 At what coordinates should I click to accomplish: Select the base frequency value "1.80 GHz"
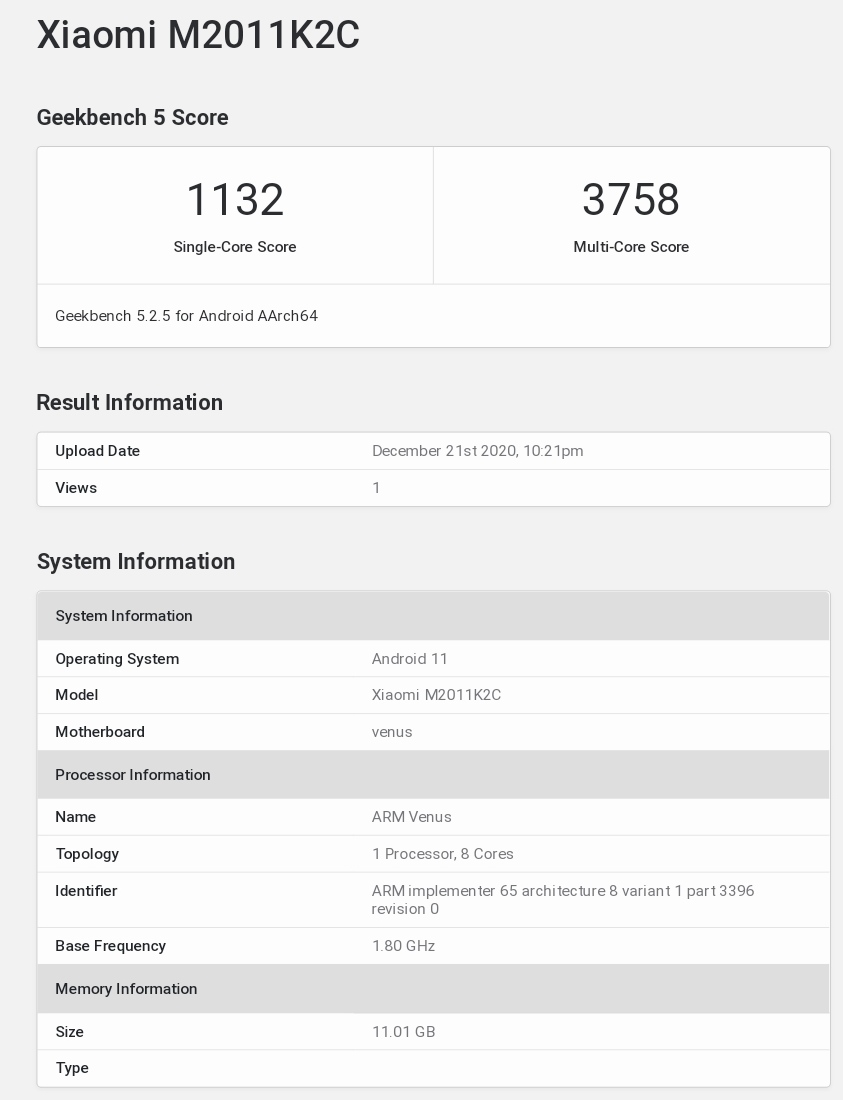click(403, 946)
